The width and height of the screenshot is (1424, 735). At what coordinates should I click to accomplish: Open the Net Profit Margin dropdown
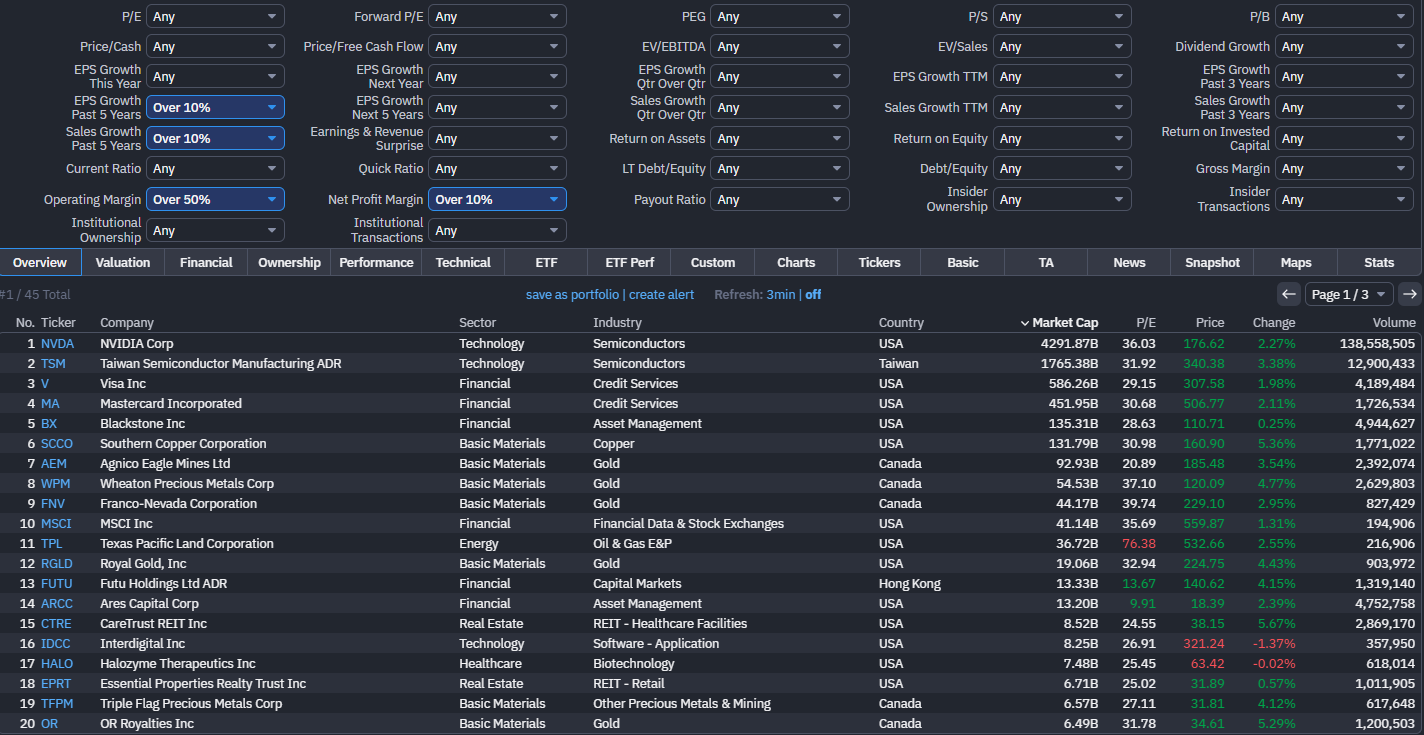point(497,200)
